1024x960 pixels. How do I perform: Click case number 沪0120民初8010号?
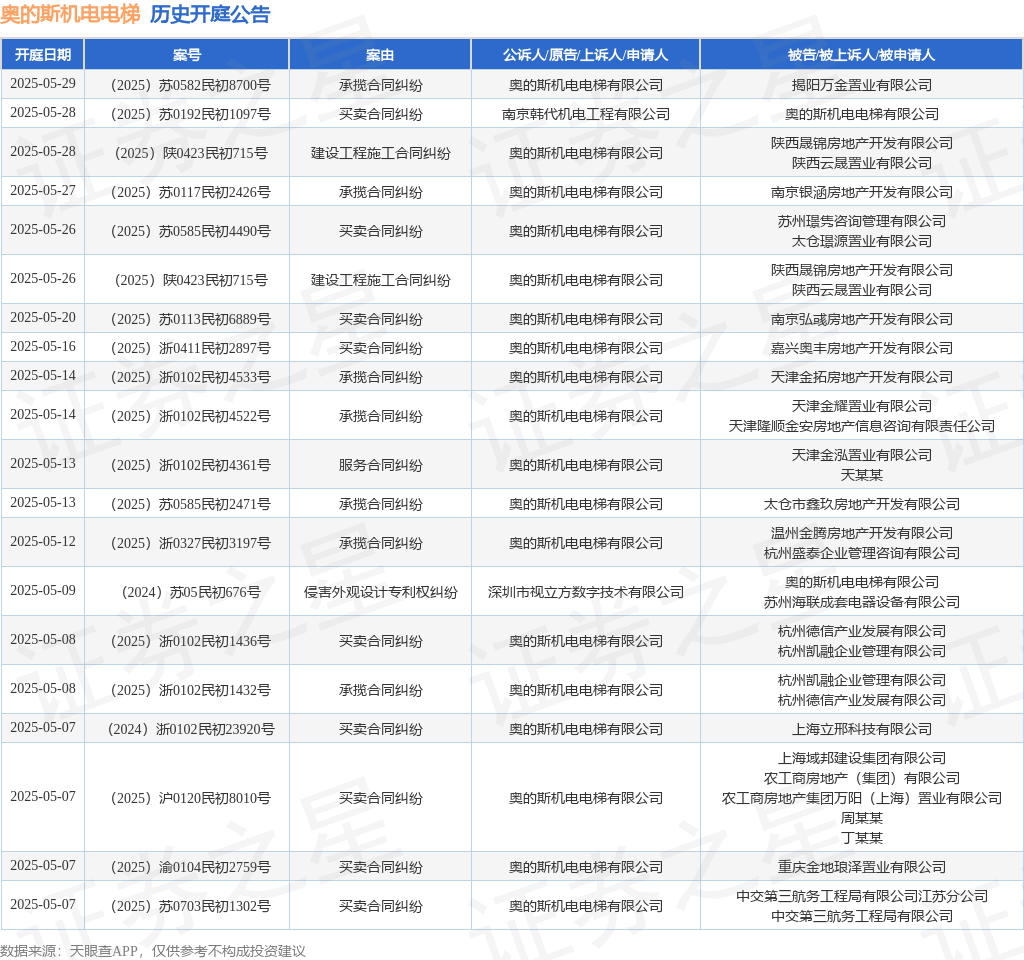pos(191,798)
